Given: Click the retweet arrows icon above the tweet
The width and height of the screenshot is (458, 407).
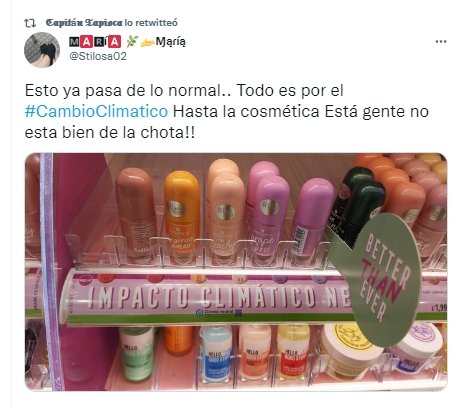Looking at the screenshot, I should 30,23.
